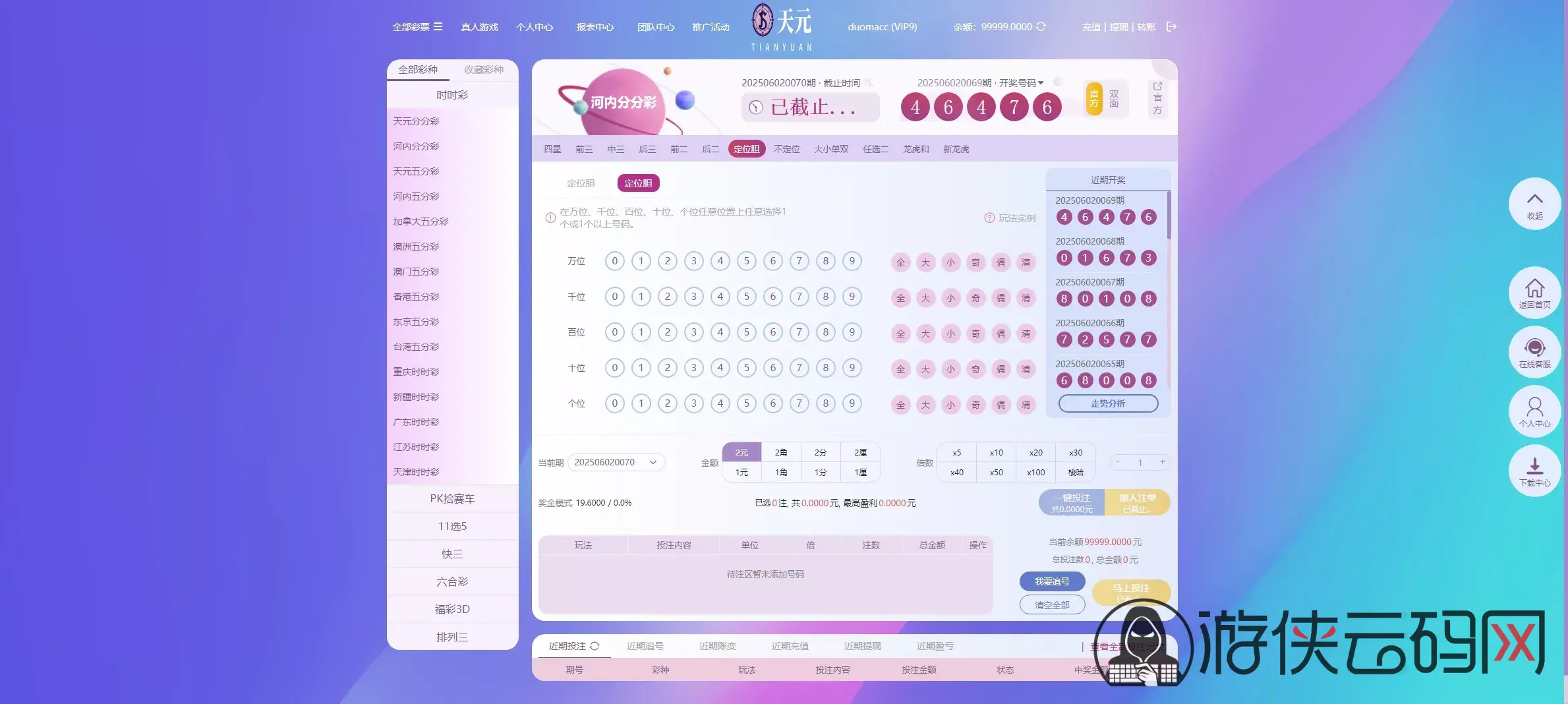Image resolution: width=1568 pixels, height=704 pixels.
Task: Switch to 官方 play mode toggle
Action: (x=1094, y=98)
